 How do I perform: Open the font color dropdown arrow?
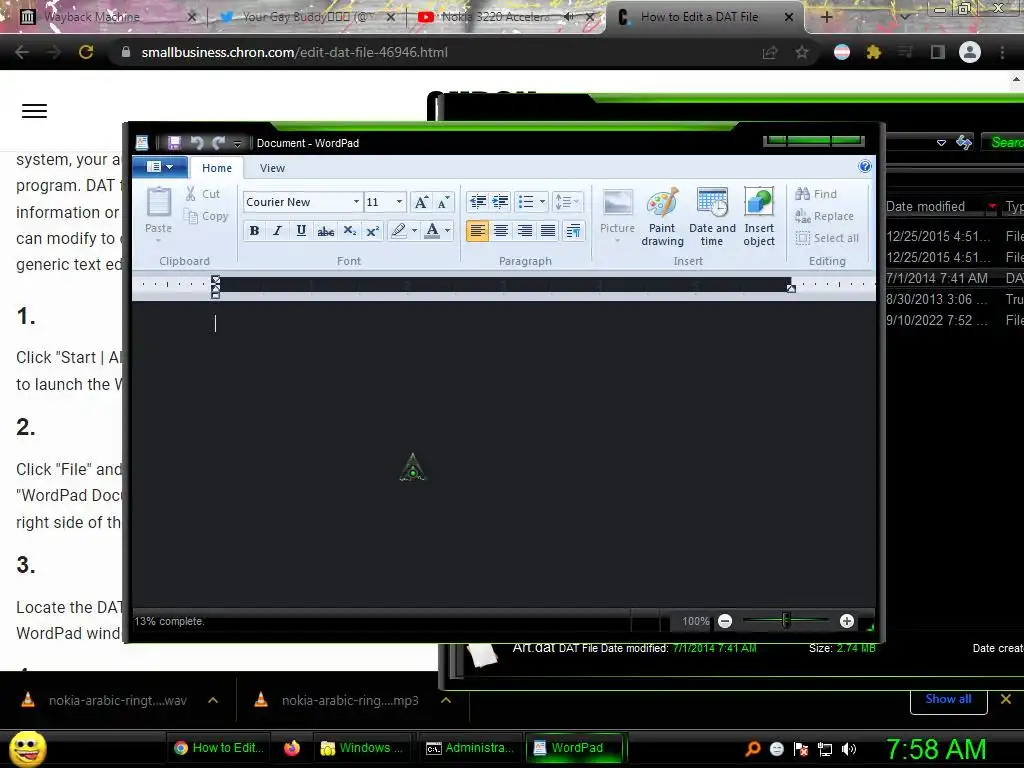point(447,231)
